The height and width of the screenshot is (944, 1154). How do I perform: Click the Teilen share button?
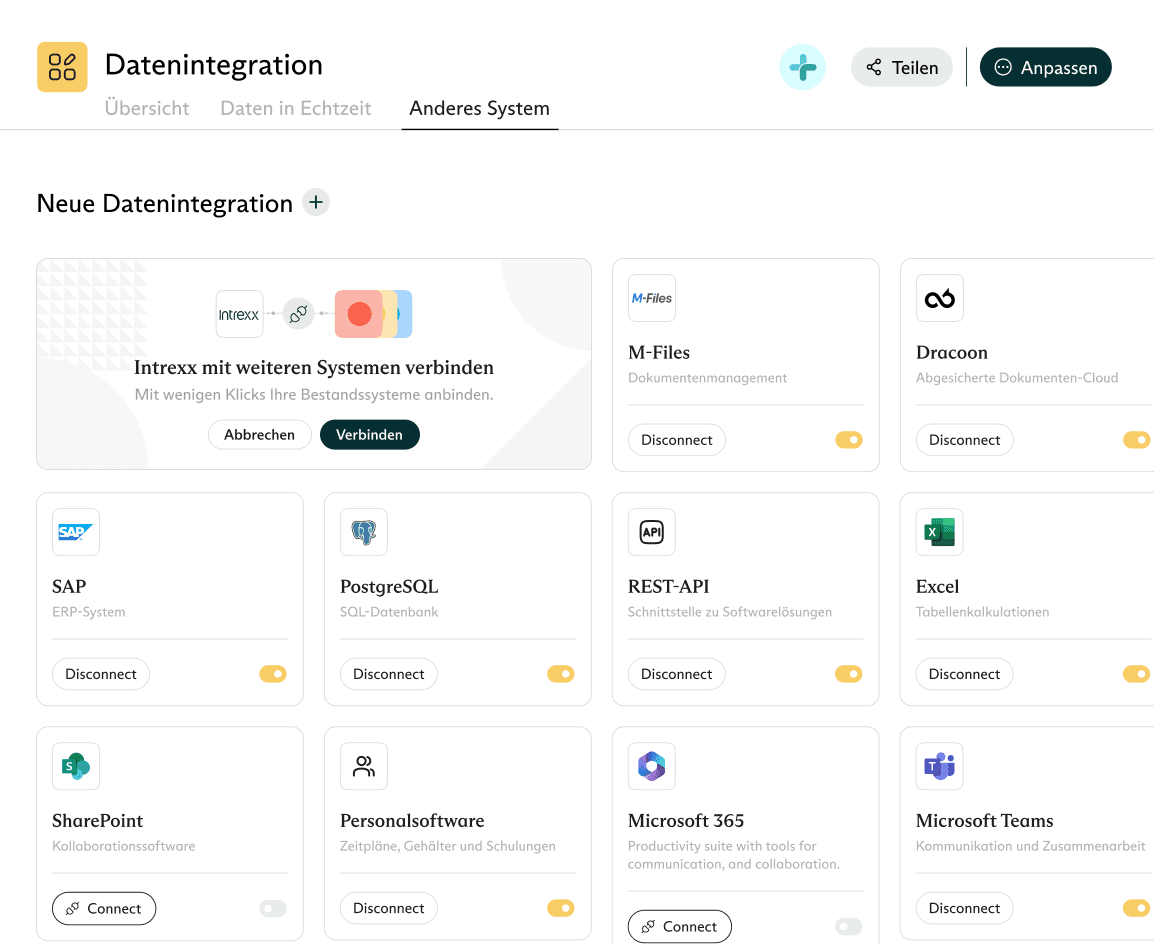pos(902,67)
